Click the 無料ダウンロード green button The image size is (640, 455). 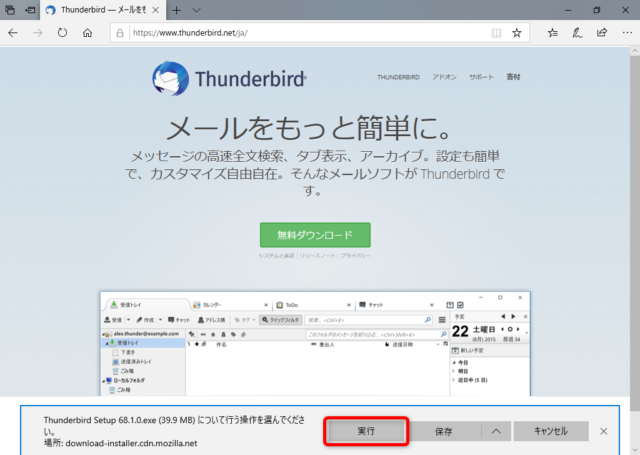point(315,235)
